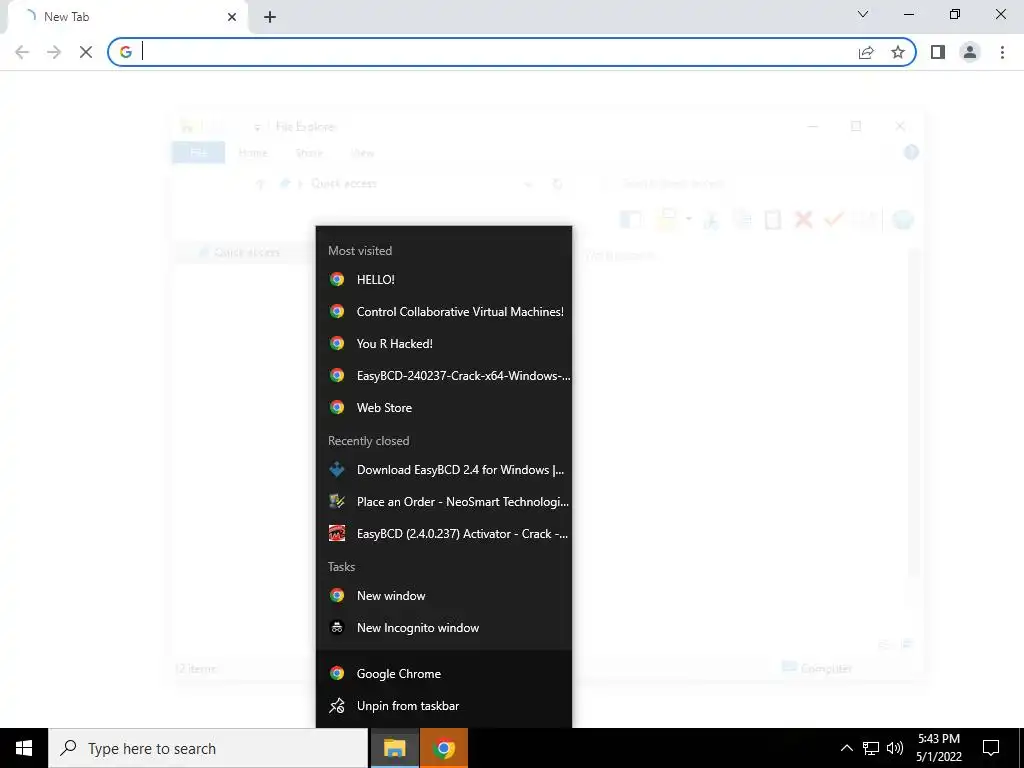1024x768 pixels.
Task: Click the Google icon in address bar
Action: [x=125, y=52]
